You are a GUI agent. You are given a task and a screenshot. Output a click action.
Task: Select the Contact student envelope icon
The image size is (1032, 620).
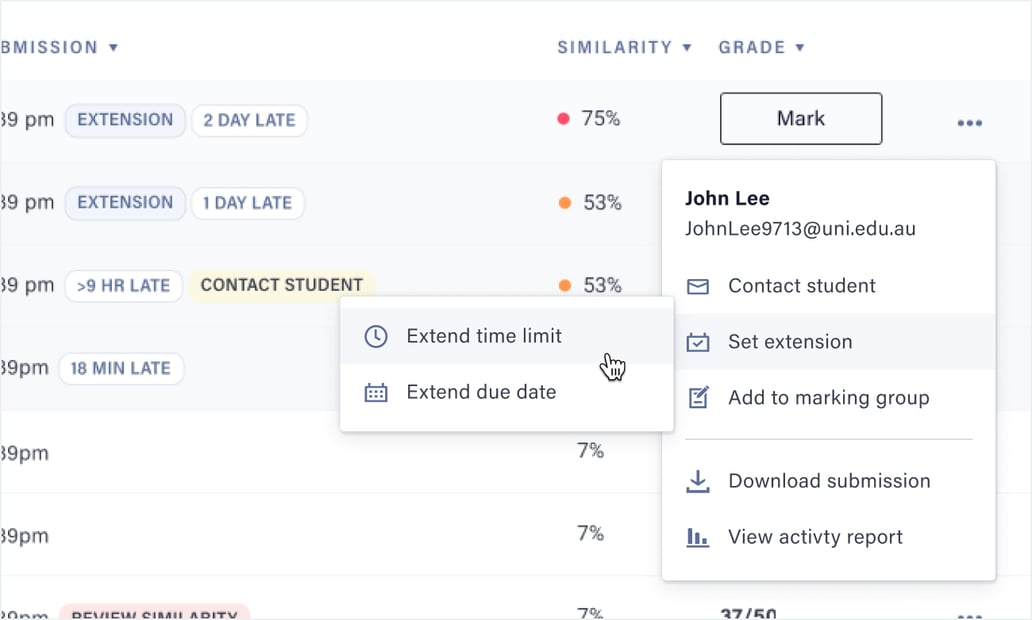(x=697, y=286)
